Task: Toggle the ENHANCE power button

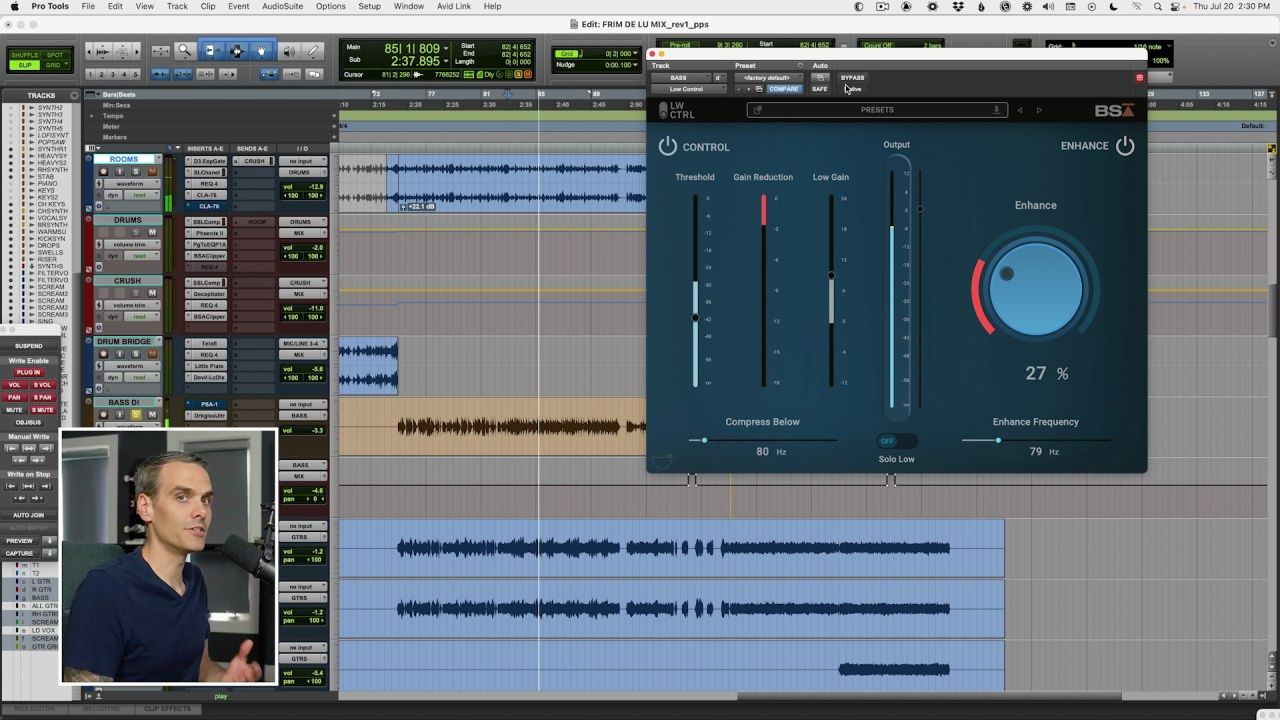Action: 1125,146
